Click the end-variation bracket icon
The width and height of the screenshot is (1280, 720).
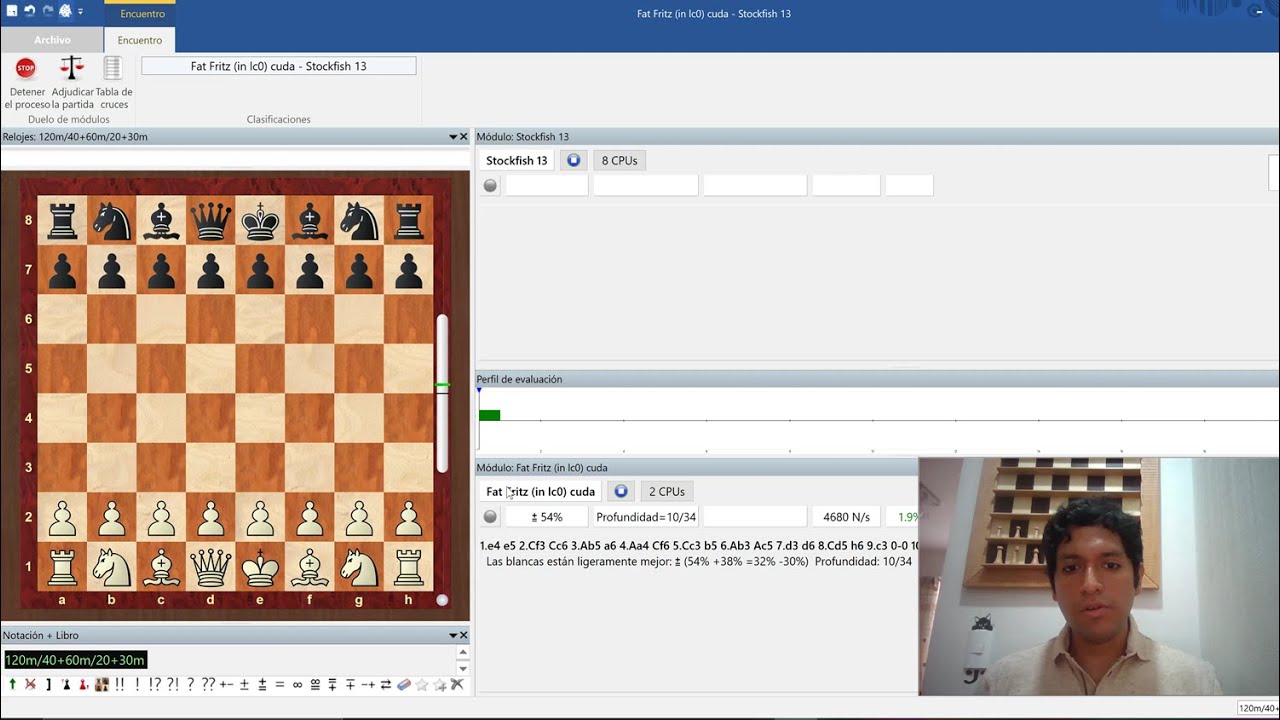tap(48, 685)
